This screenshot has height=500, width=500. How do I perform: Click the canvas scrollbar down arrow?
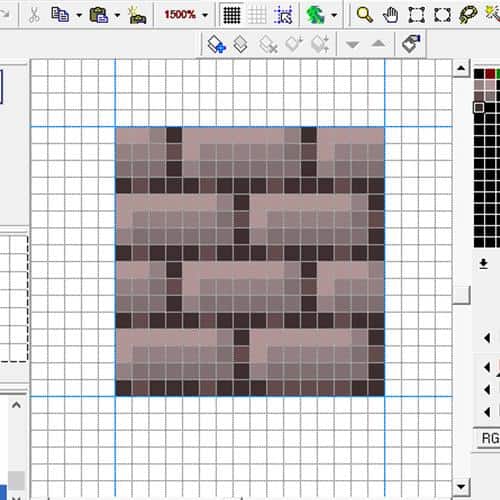coord(461,486)
